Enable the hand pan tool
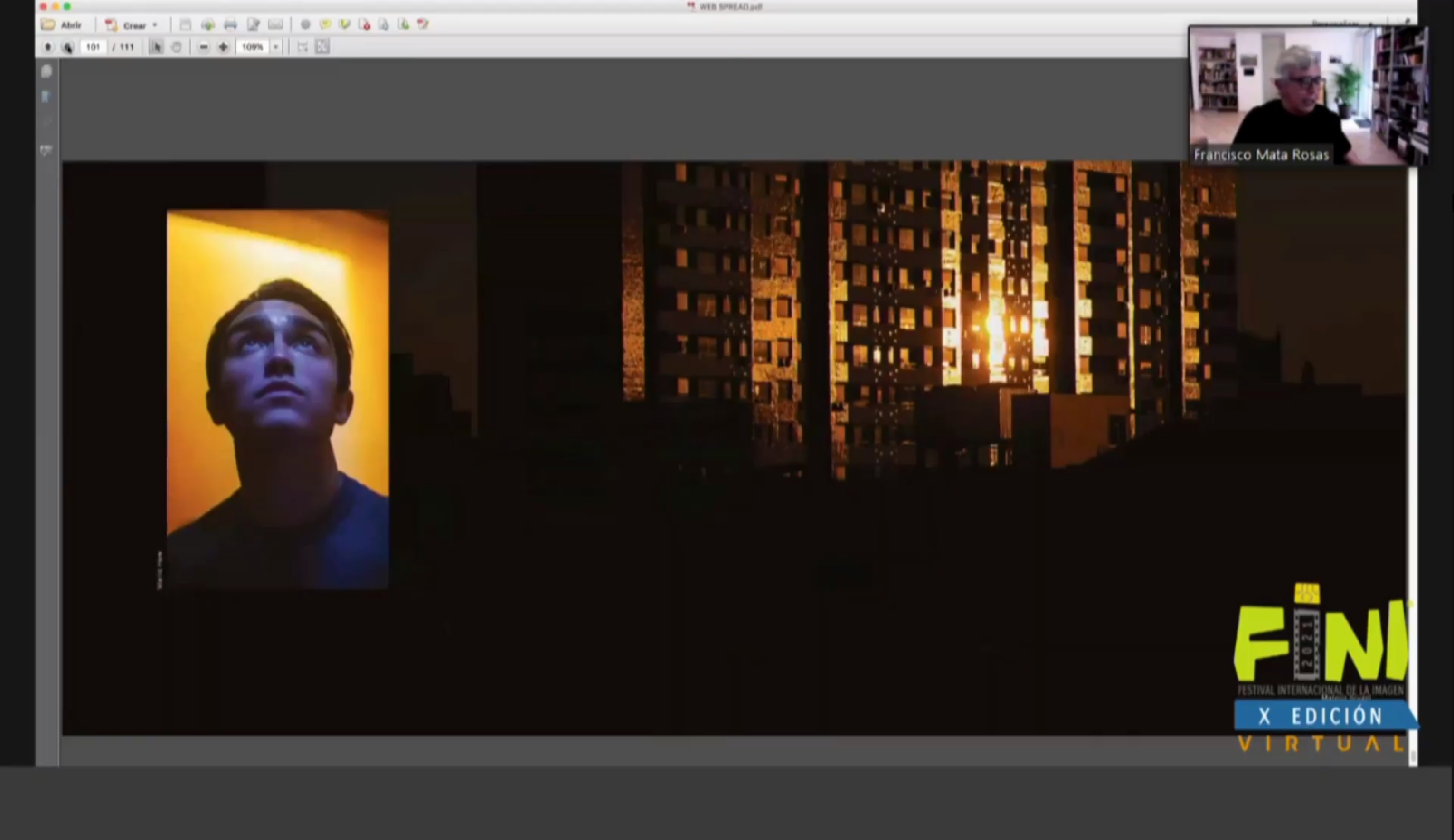 point(176,47)
